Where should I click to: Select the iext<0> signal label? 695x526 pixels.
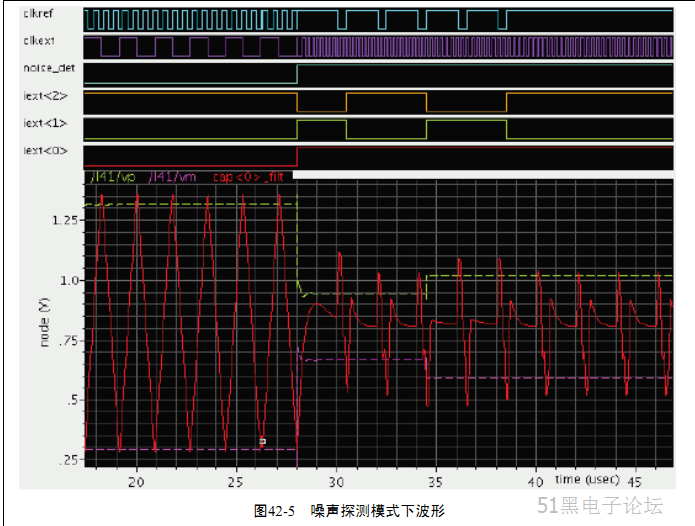pos(45,151)
